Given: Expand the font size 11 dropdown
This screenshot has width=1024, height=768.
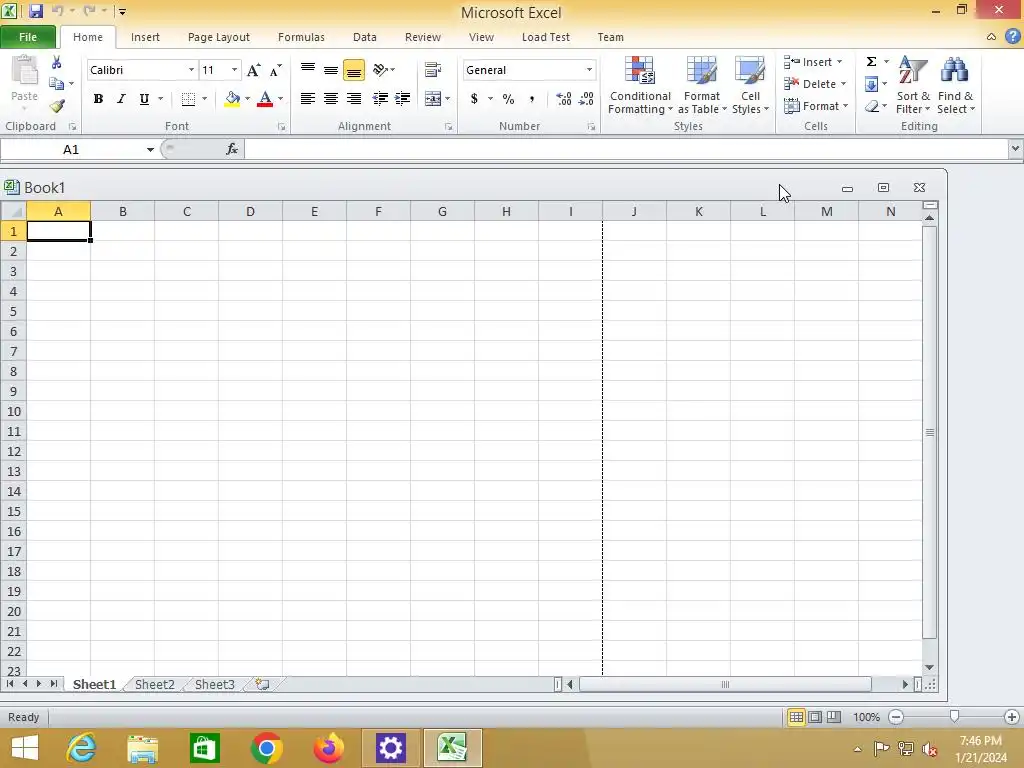Looking at the screenshot, I should click(234, 70).
